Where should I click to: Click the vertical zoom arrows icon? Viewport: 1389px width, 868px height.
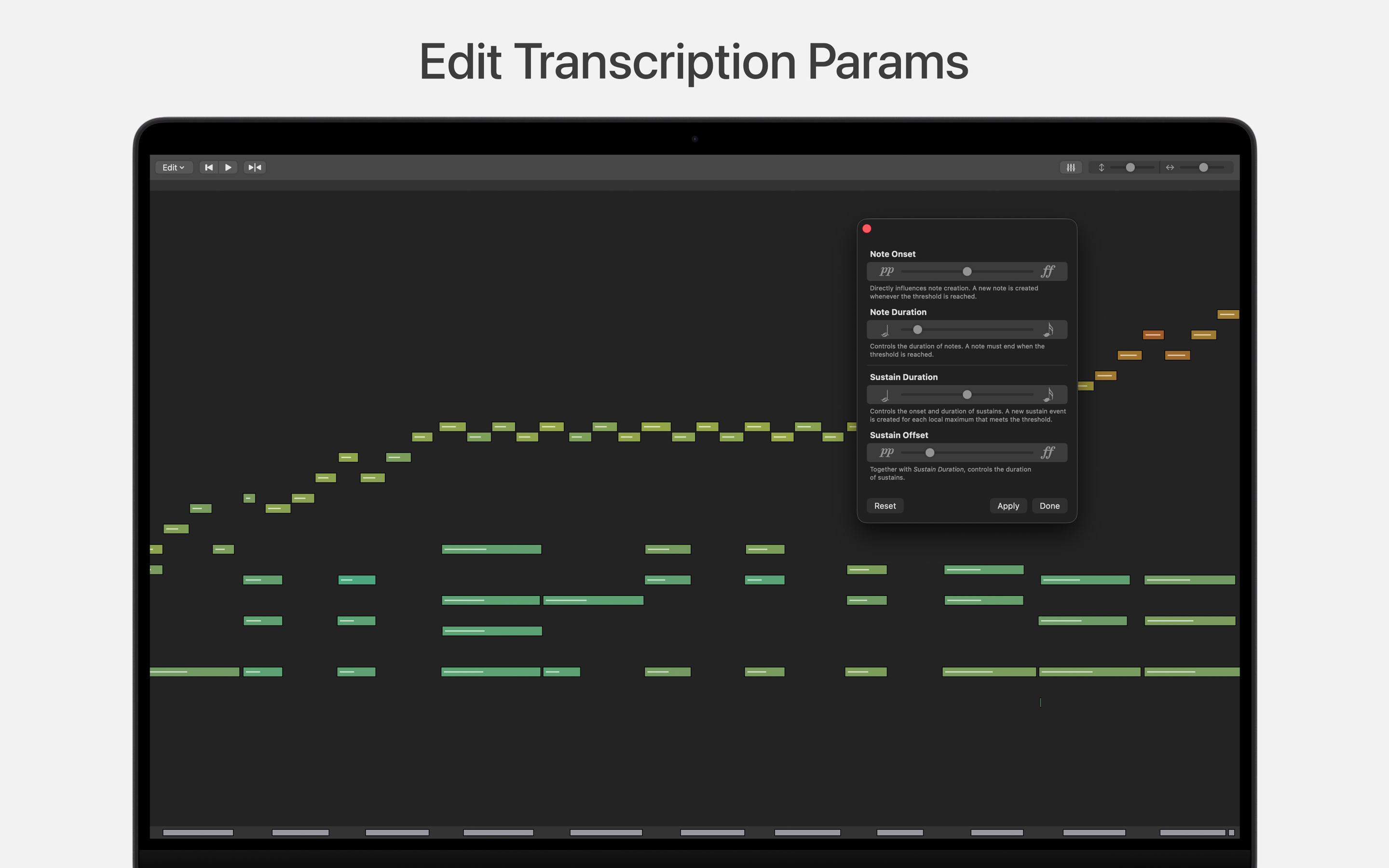click(1102, 168)
